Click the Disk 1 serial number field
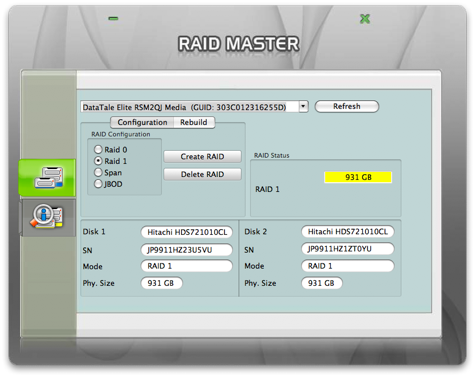The width and height of the screenshot is (475, 377). tap(187, 250)
